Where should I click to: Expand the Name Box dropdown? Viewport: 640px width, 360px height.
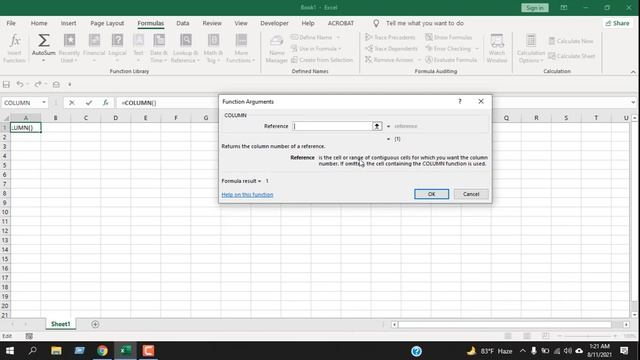[x=44, y=103]
